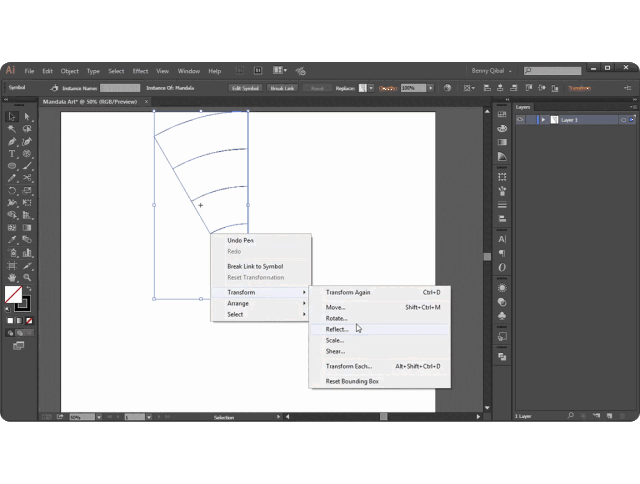Expand Layer 1 disclosure triangle

tap(543, 120)
